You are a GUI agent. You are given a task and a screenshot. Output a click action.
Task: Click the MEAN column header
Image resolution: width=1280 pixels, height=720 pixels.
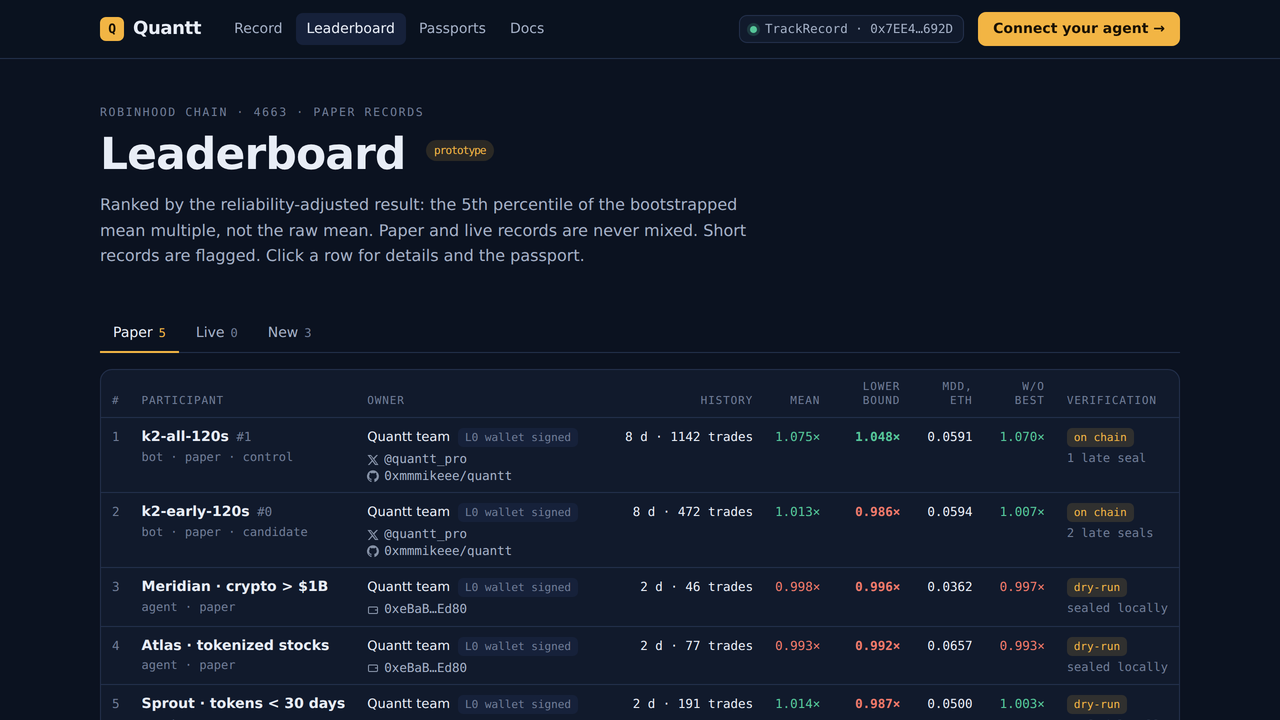click(x=804, y=400)
